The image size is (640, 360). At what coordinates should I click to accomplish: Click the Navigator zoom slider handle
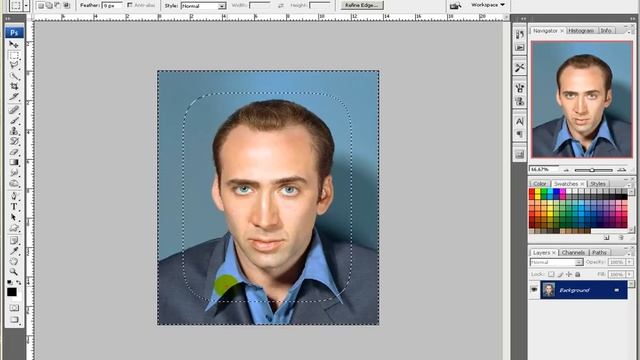pyautogui.click(x=592, y=170)
